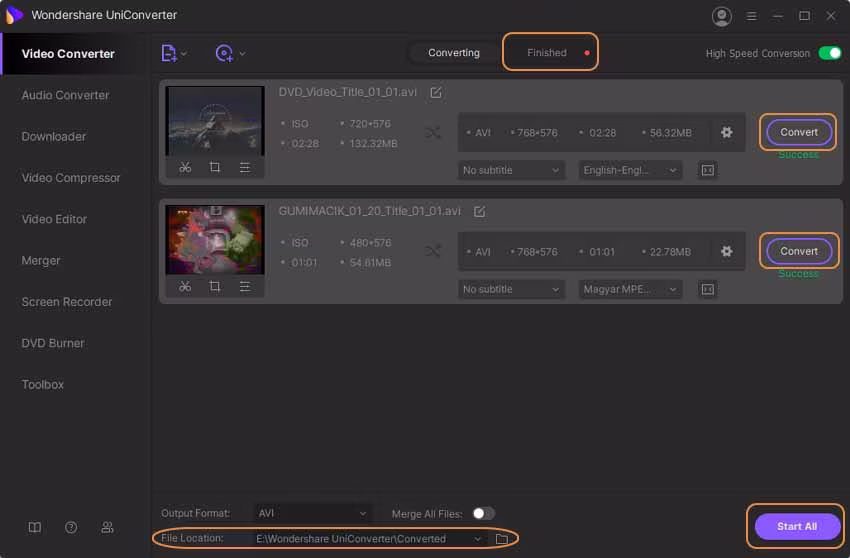
Task: Open effects list for GUMIMACIK_01_20 video
Action: [x=245, y=286]
